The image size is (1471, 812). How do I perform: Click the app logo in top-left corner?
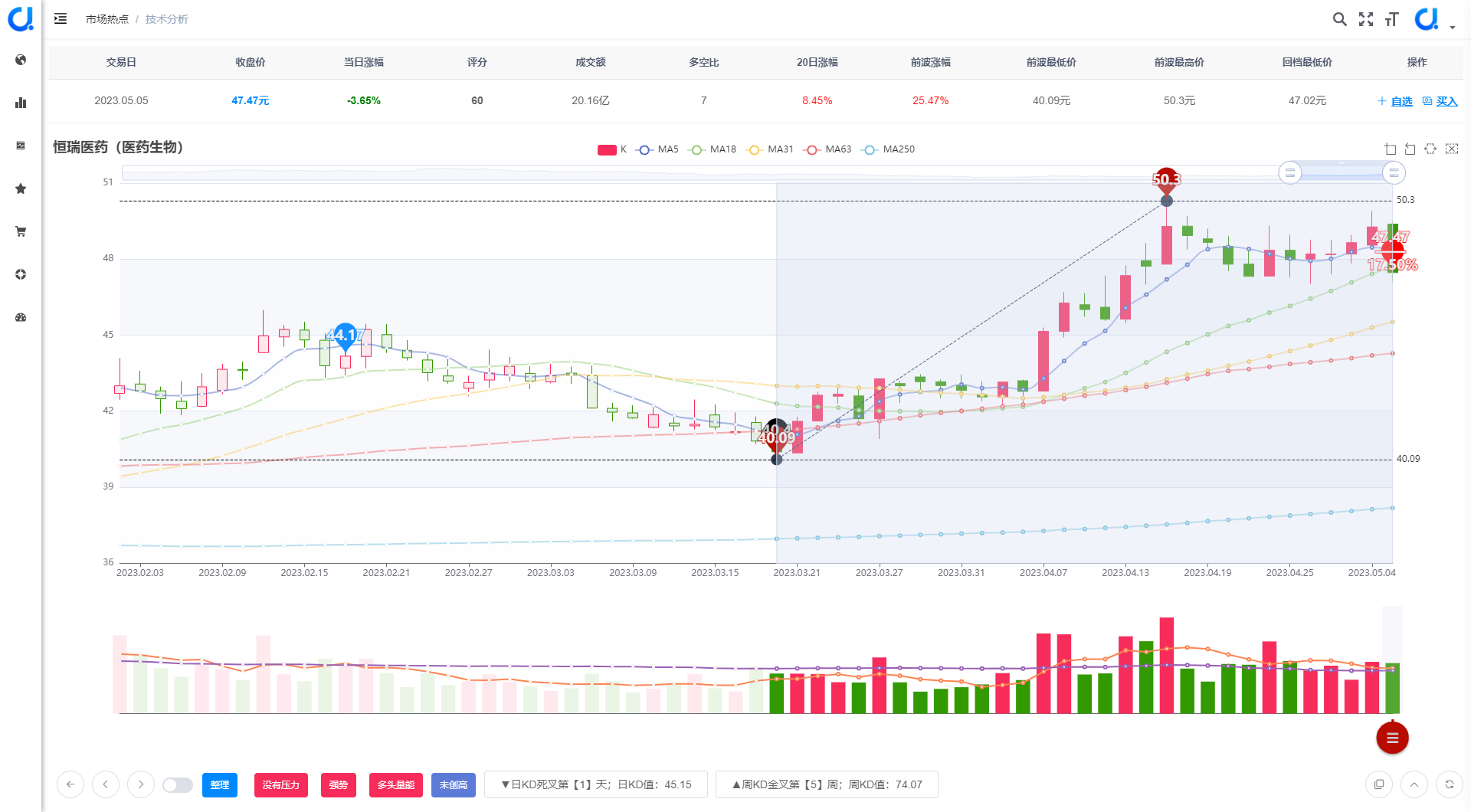tap(21, 19)
